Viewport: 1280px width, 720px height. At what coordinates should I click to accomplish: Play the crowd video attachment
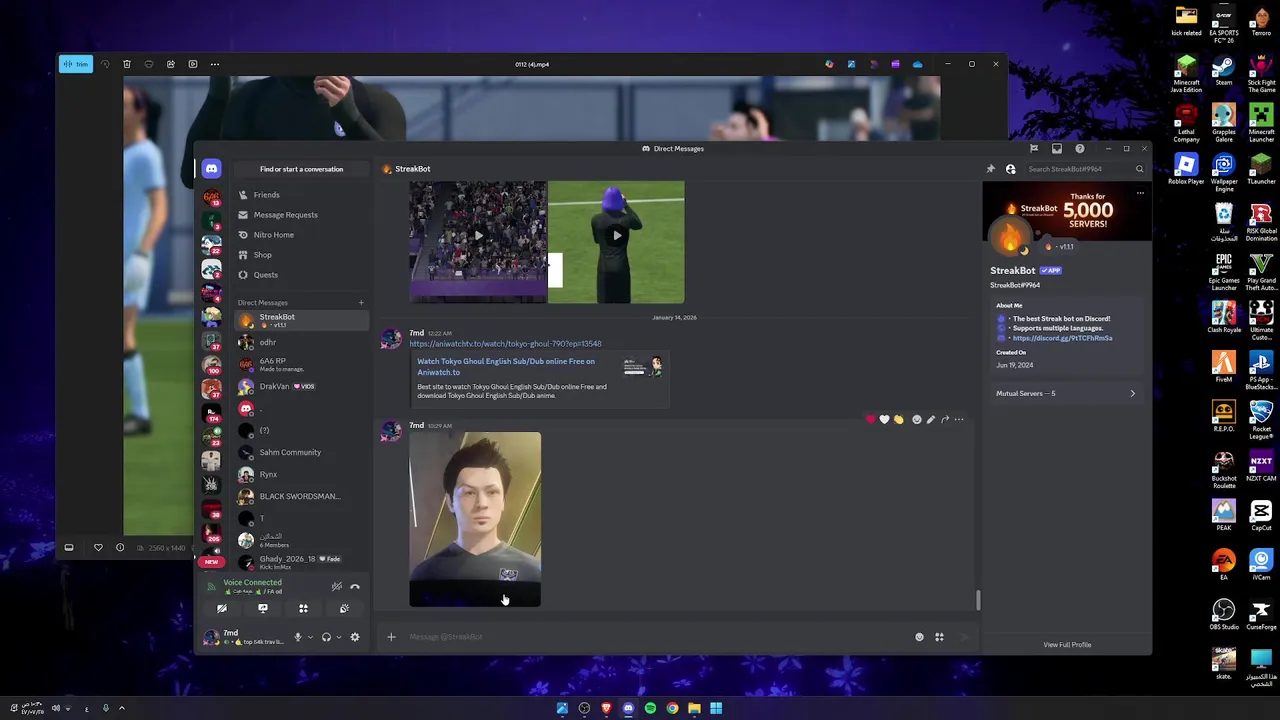pos(478,236)
